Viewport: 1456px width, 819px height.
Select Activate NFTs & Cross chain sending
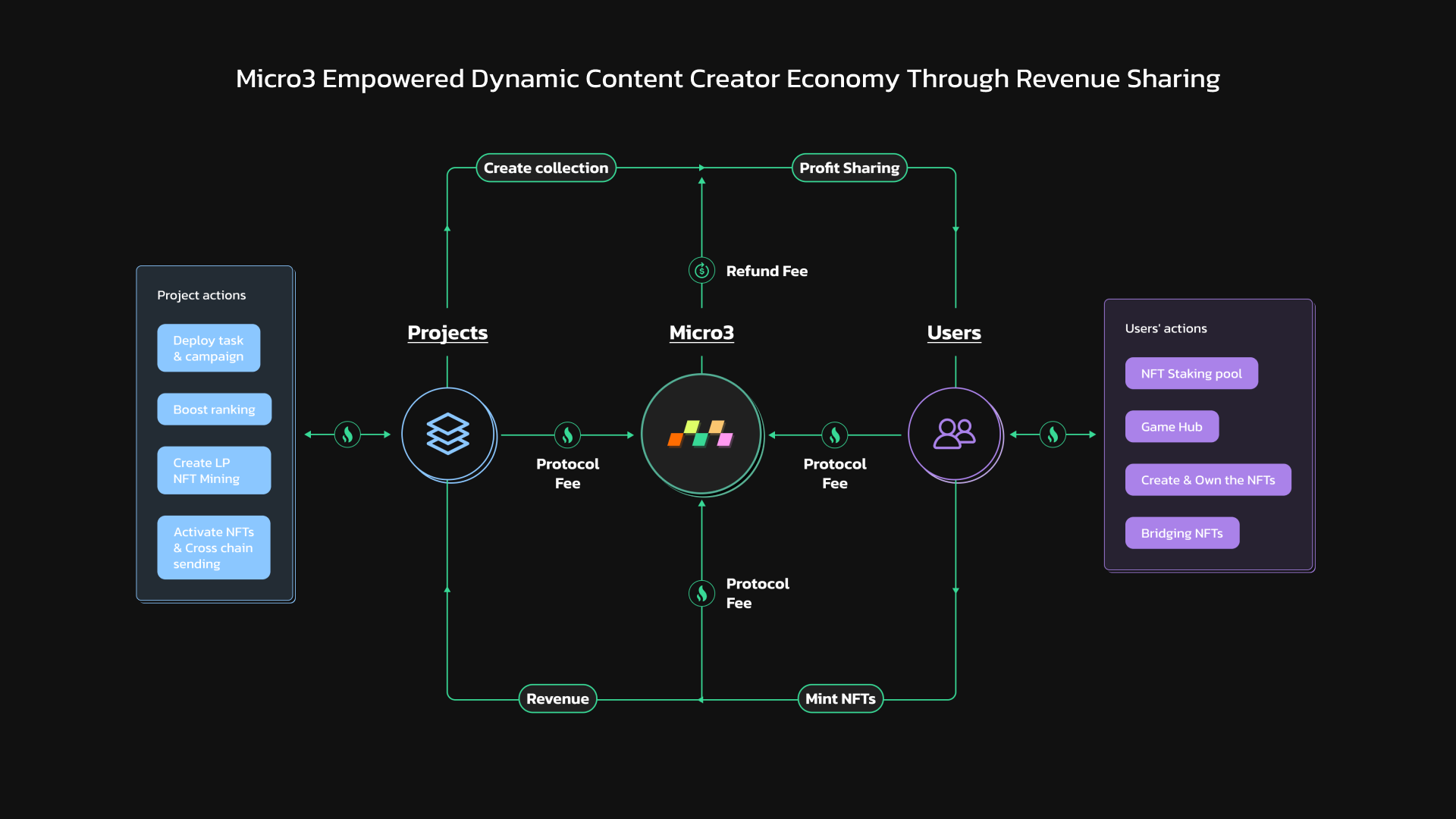(214, 548)
